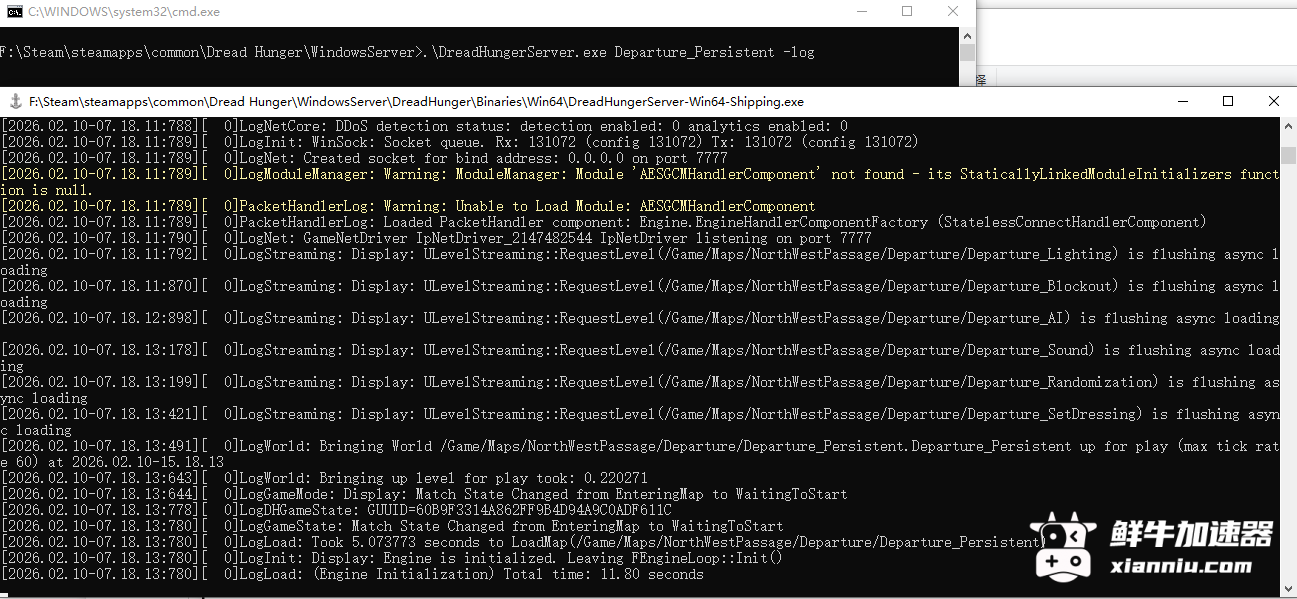Close the cmd.exe window
Viewport: 1297px width, 599px height.
953,12
